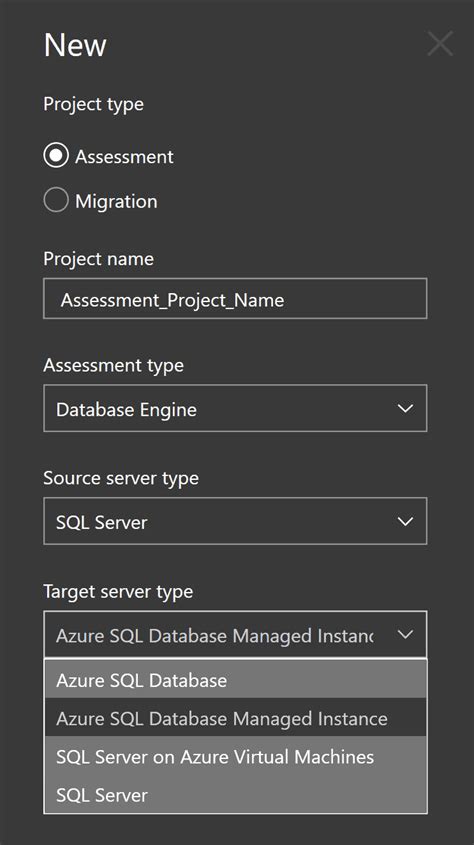
Task: Choose Azure SQL Database from list
Action: (x=235, y=680)
